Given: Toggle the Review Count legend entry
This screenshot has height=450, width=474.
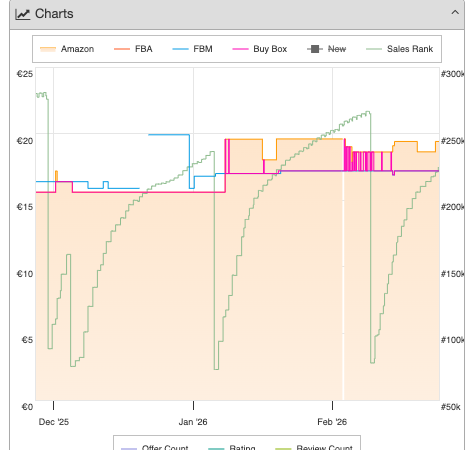Looking at the screenshot, I should pyautogui.click(x=314, y=447).
